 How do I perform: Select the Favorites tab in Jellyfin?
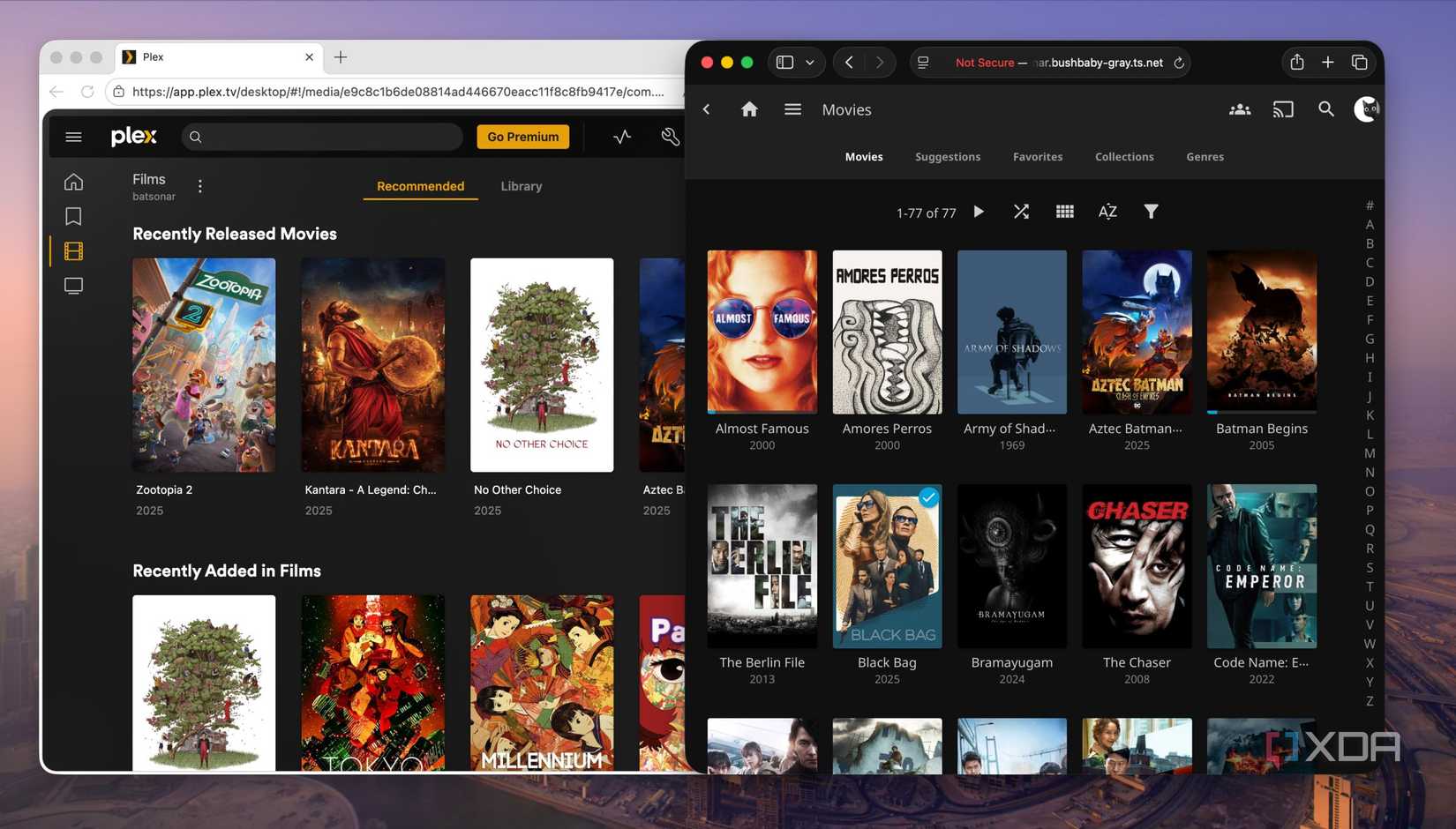point(1038,157)
